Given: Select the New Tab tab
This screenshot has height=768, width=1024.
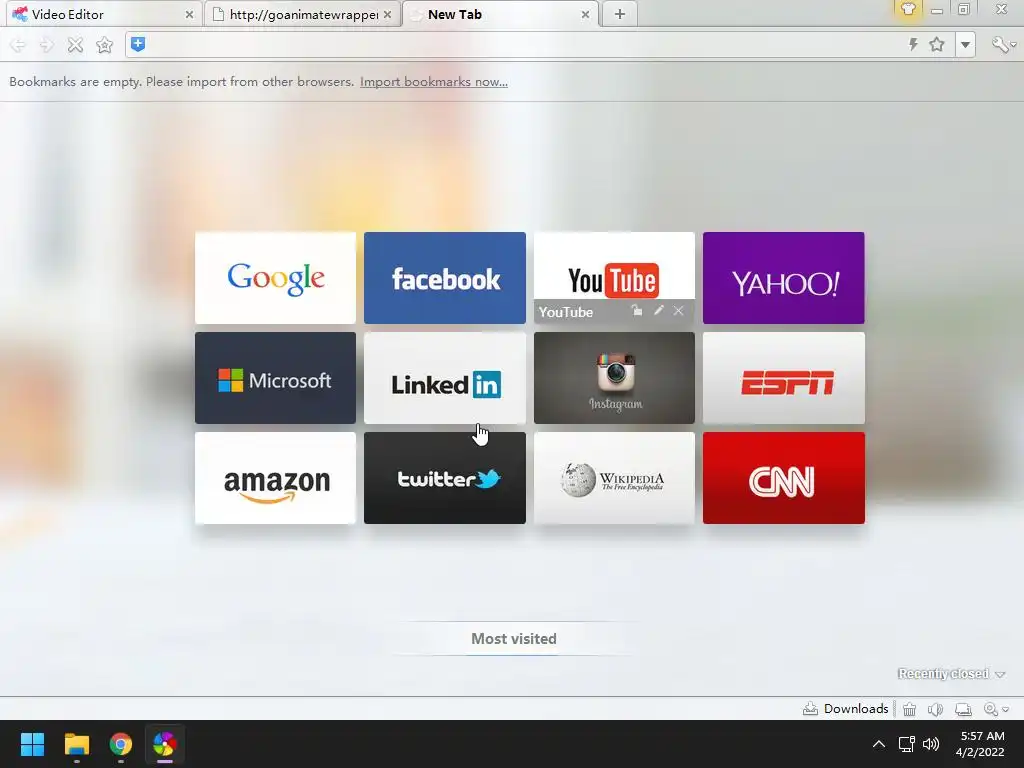Looking at the screenshot, I should click(500, 14).
